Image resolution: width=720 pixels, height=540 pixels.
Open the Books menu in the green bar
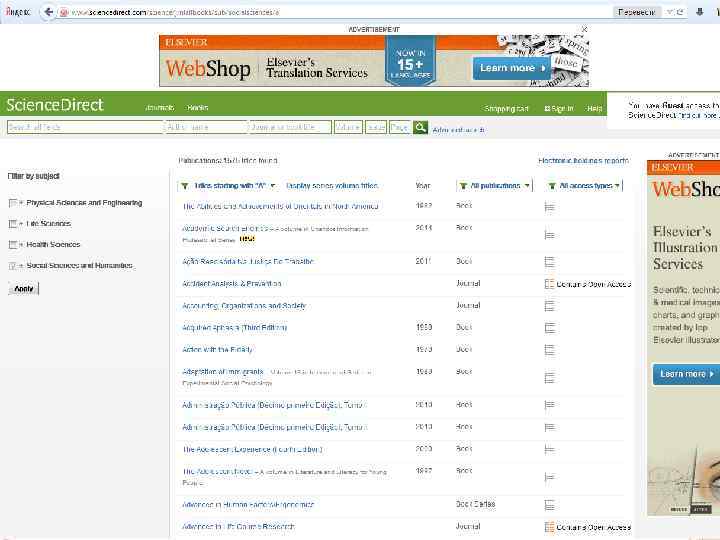197,107
